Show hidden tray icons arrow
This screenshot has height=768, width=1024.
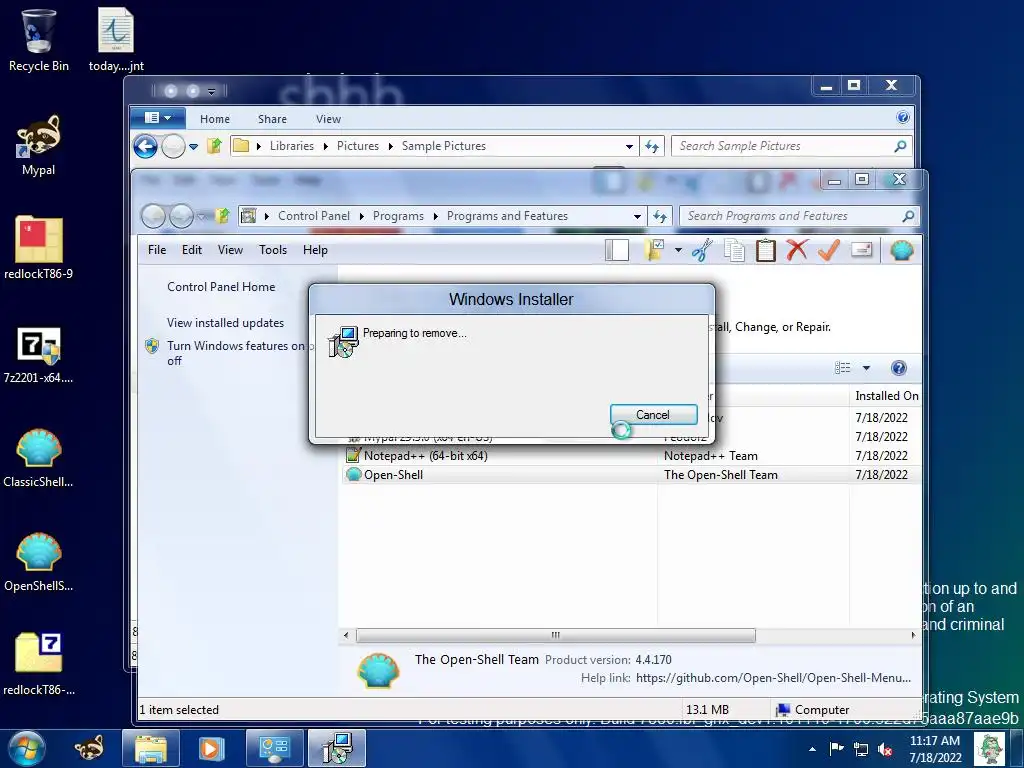point(812,749)
